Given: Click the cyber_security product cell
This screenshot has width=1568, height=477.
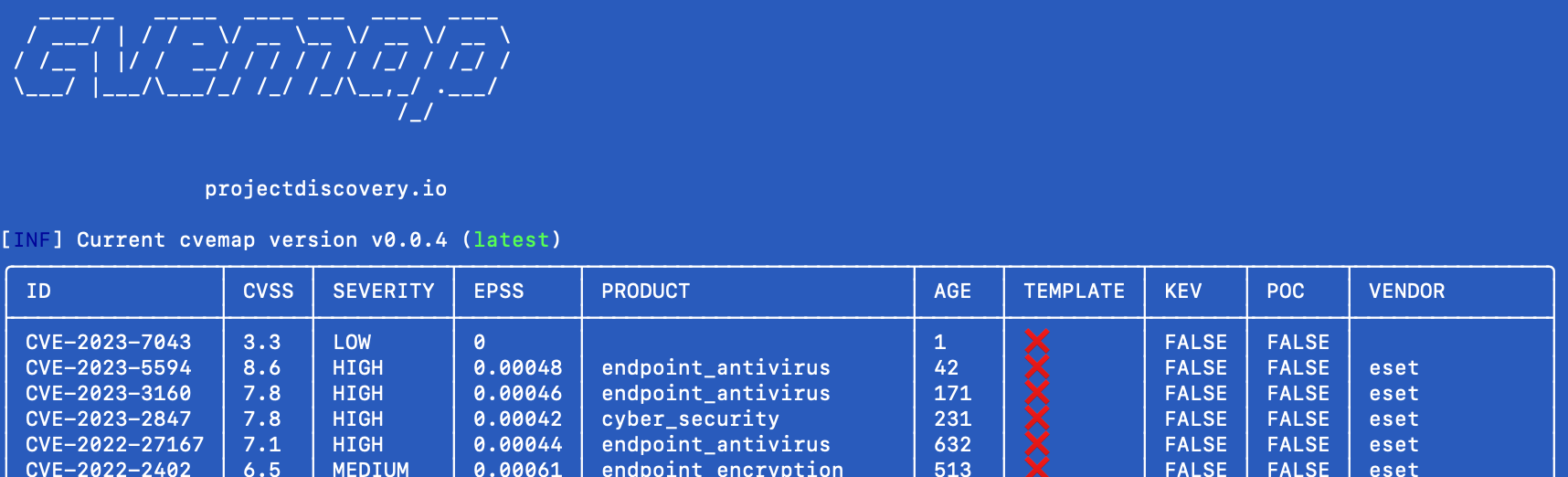Looking at the screenshot, I should [x=690, y=419].
